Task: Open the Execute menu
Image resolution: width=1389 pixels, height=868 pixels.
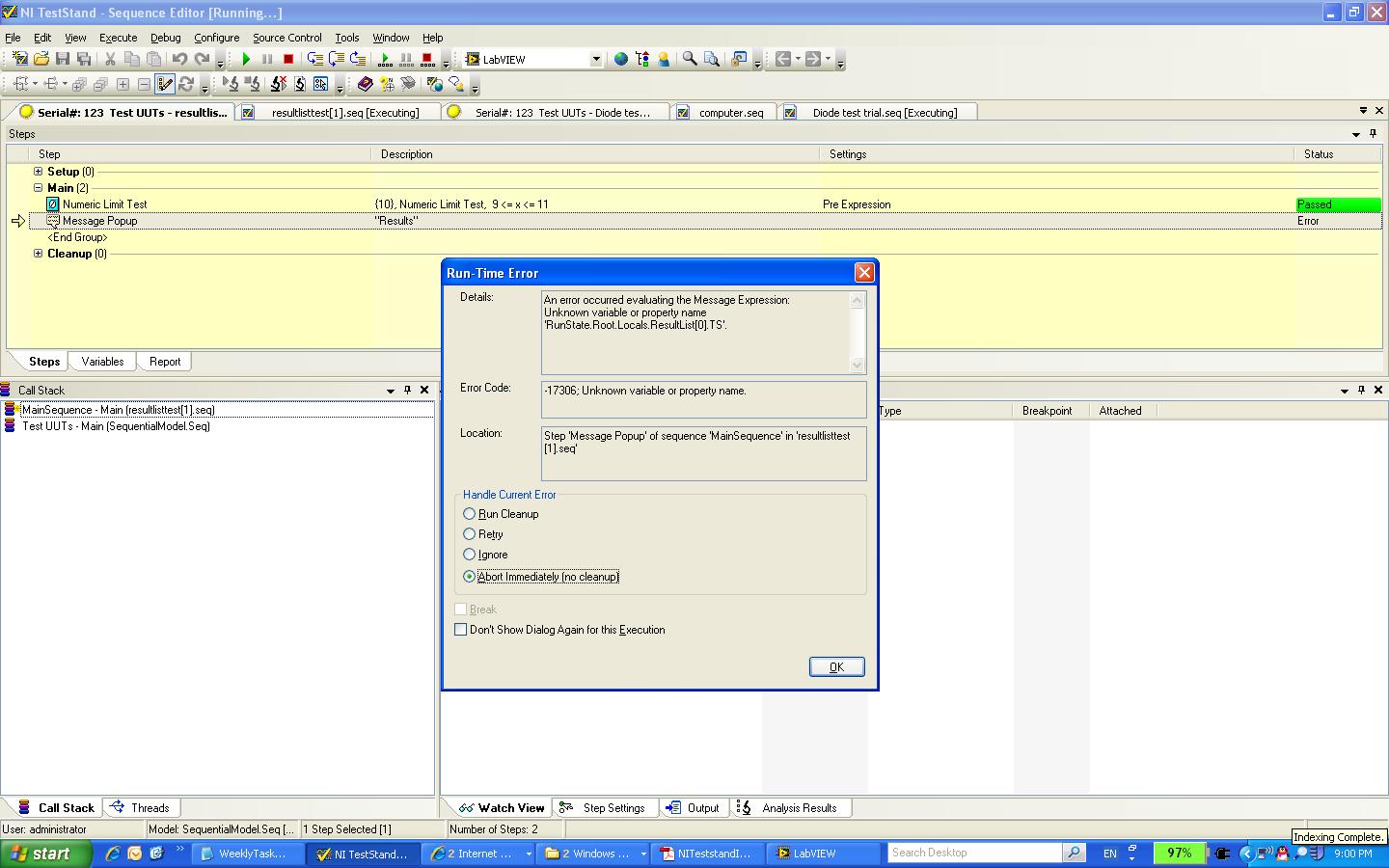Action: tap(118, 38)
